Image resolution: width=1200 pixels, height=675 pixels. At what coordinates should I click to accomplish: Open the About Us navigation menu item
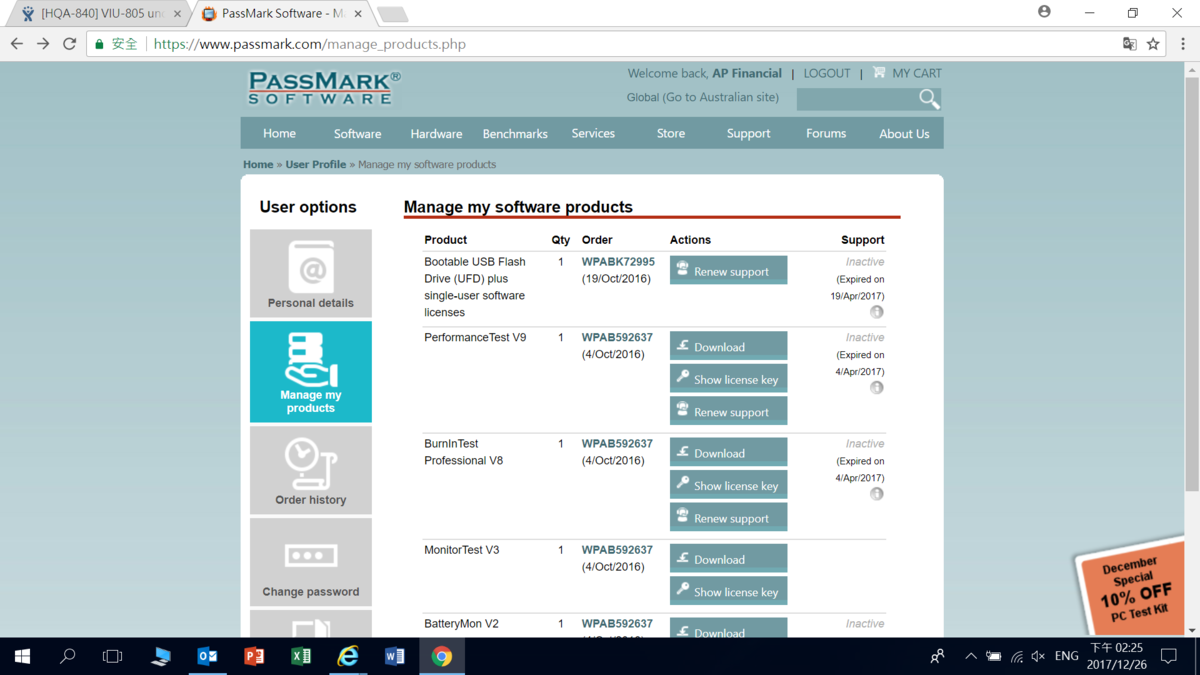point(904,133)
